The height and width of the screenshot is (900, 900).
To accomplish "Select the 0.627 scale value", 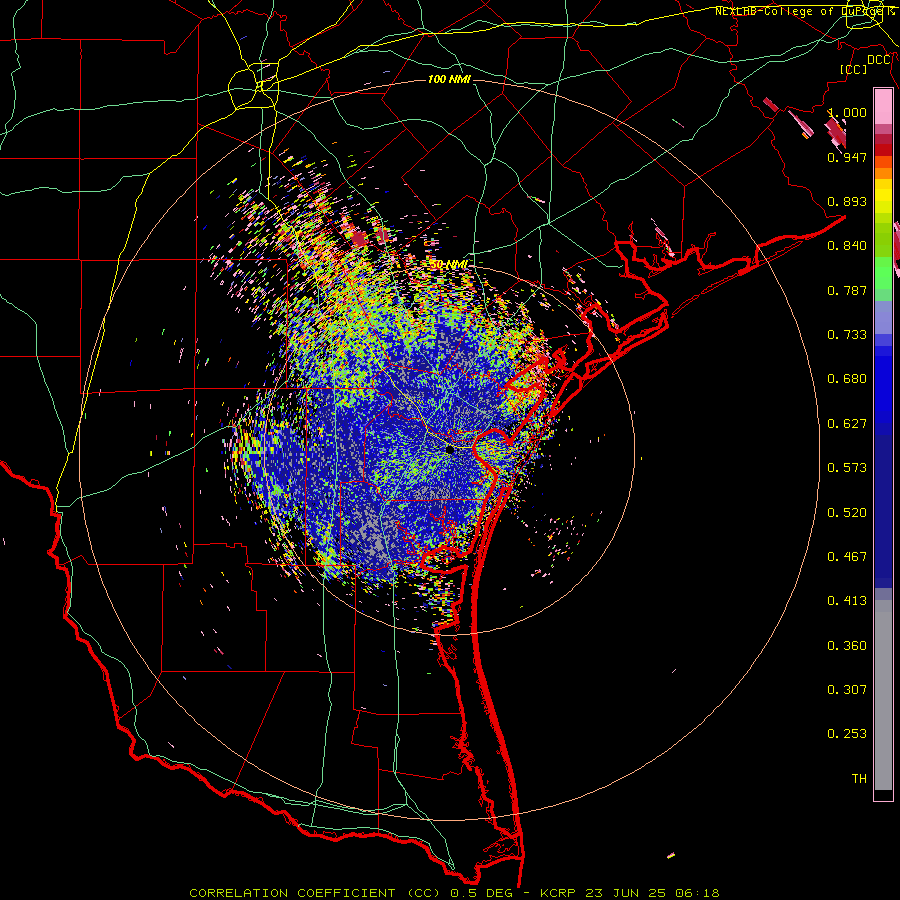I will point(847,424).
